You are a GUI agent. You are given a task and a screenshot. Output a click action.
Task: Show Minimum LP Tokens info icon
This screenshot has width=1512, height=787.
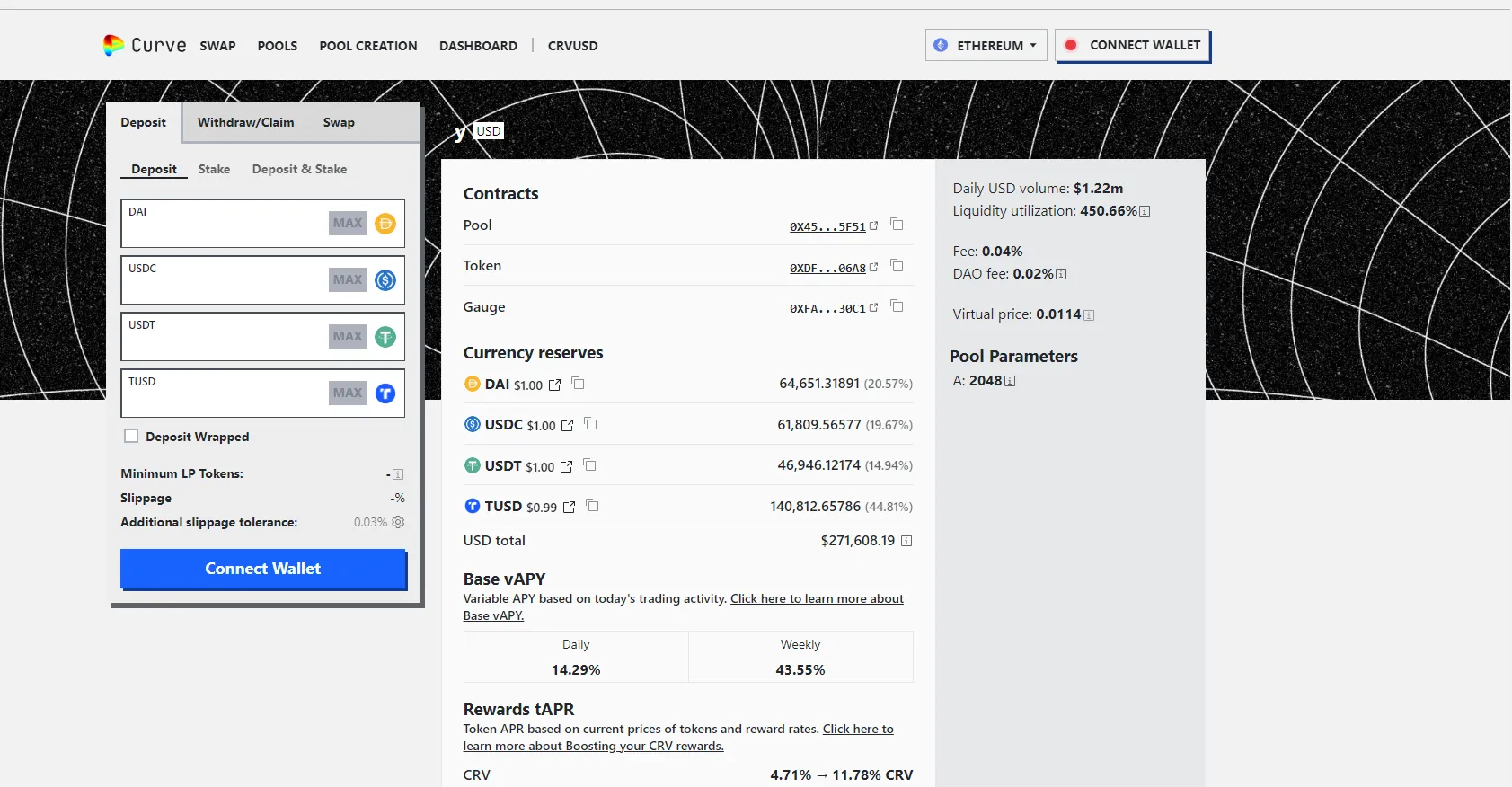pyautogui.click(x=398, y=474)
